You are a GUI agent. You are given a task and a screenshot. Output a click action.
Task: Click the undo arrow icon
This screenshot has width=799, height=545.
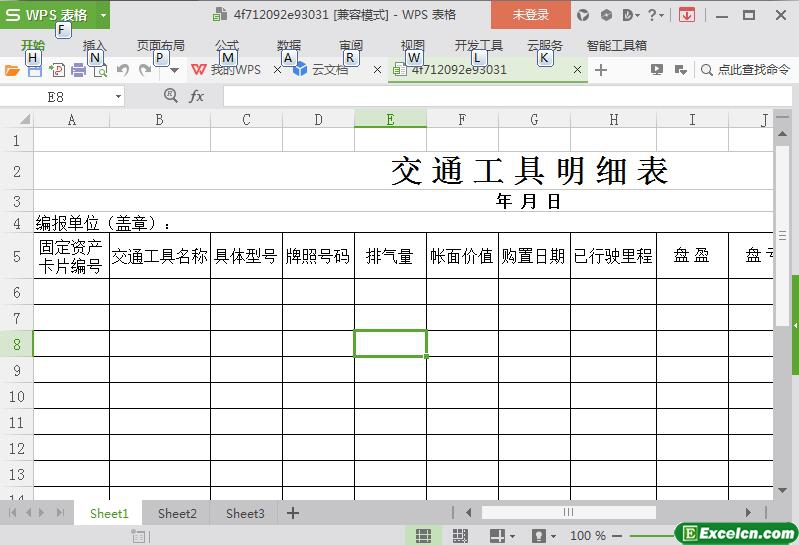coord(122,70)
